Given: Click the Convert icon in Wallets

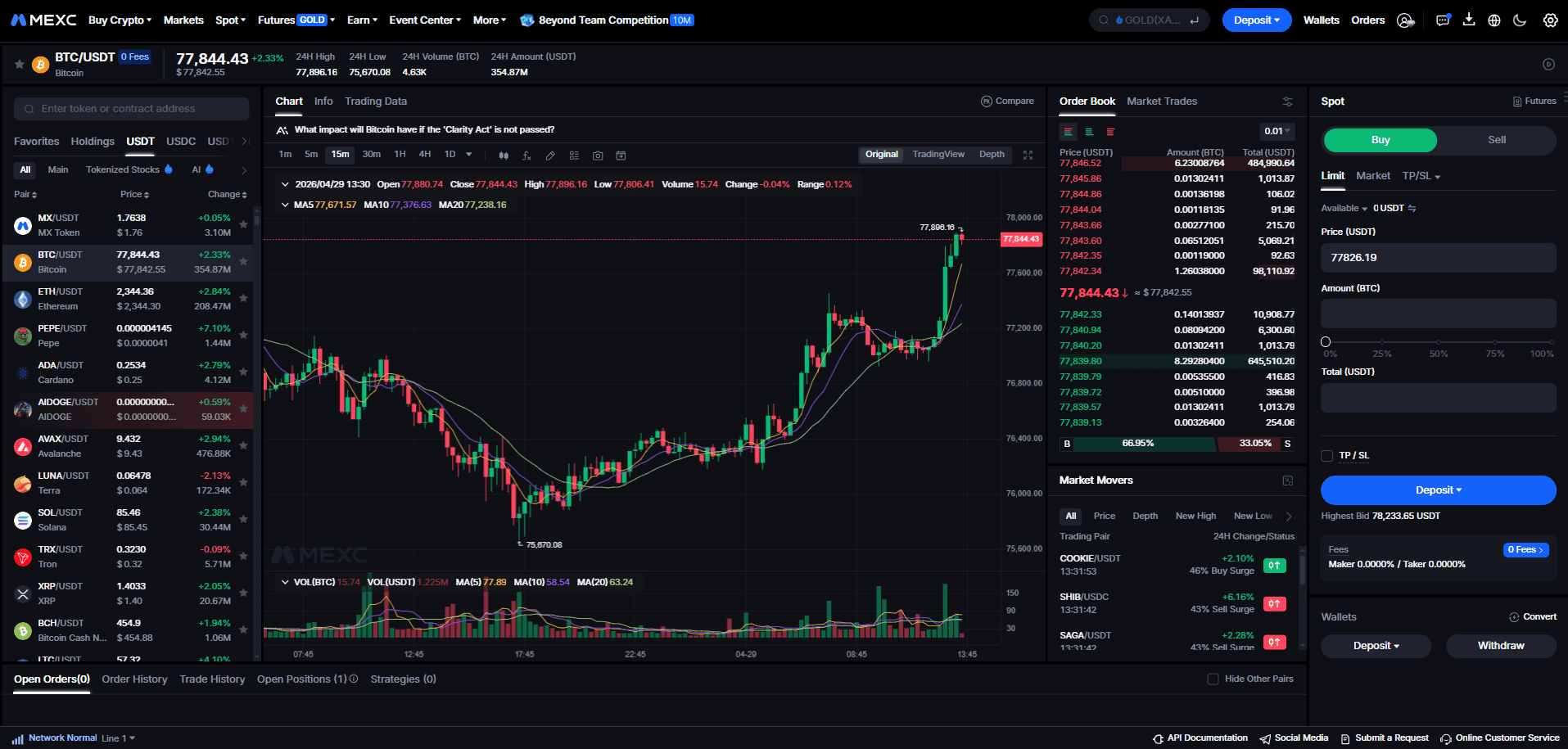Looking at the screenshot, I should 1514,617.
